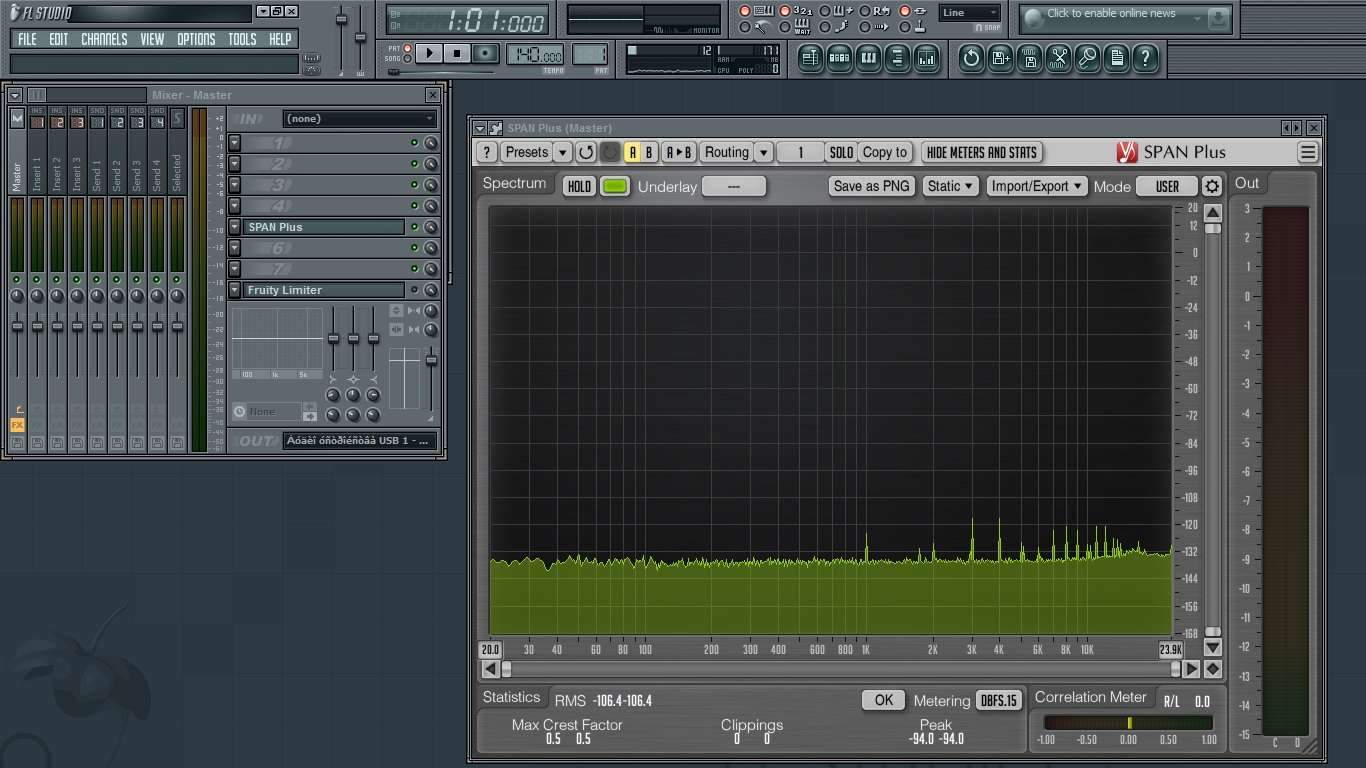Open the OPTIONS menu
The height and width of the screenshot is (768, 1366).
[x=196, y=39]
